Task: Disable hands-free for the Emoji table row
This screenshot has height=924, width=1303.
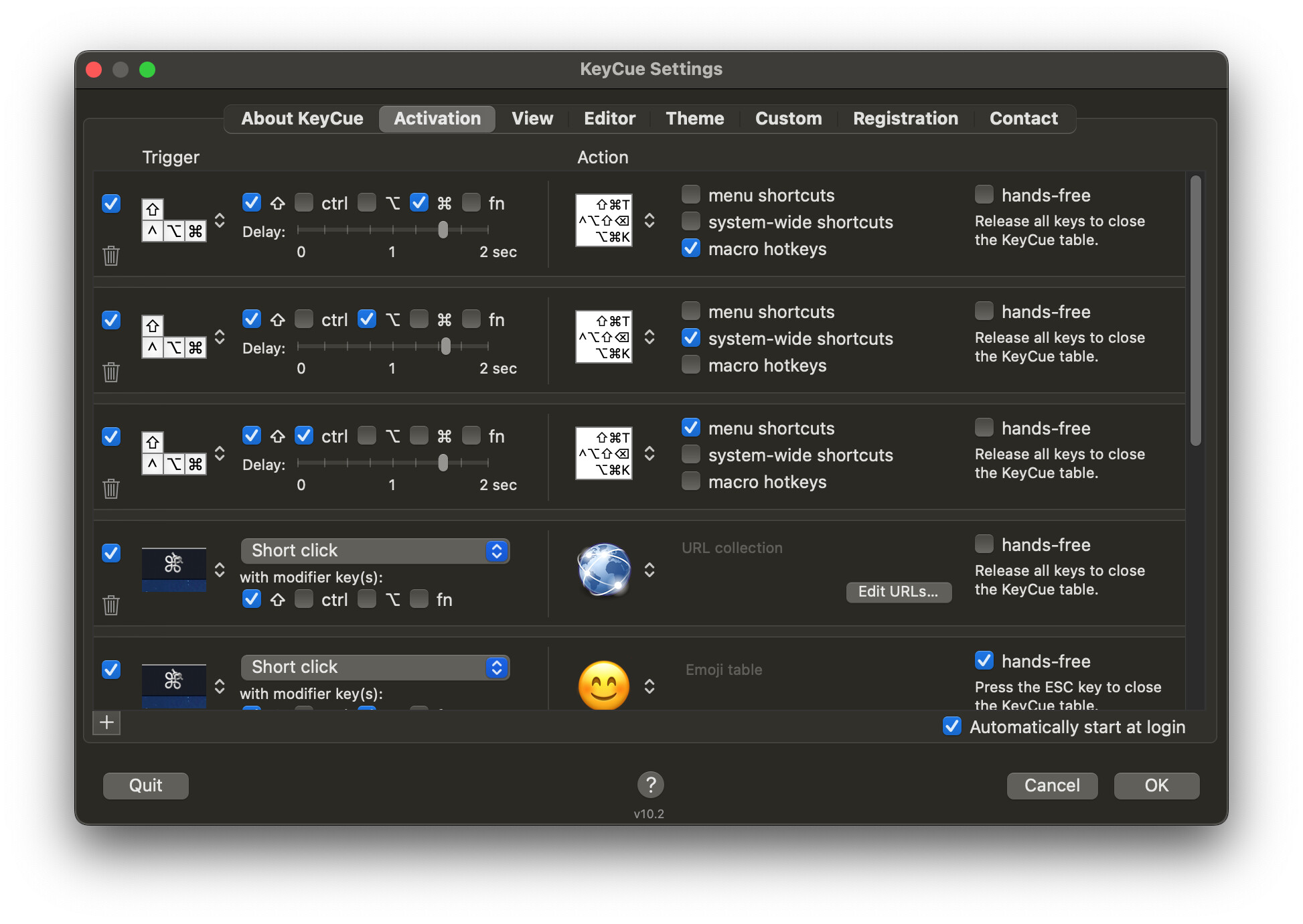Action: point(984,660)
